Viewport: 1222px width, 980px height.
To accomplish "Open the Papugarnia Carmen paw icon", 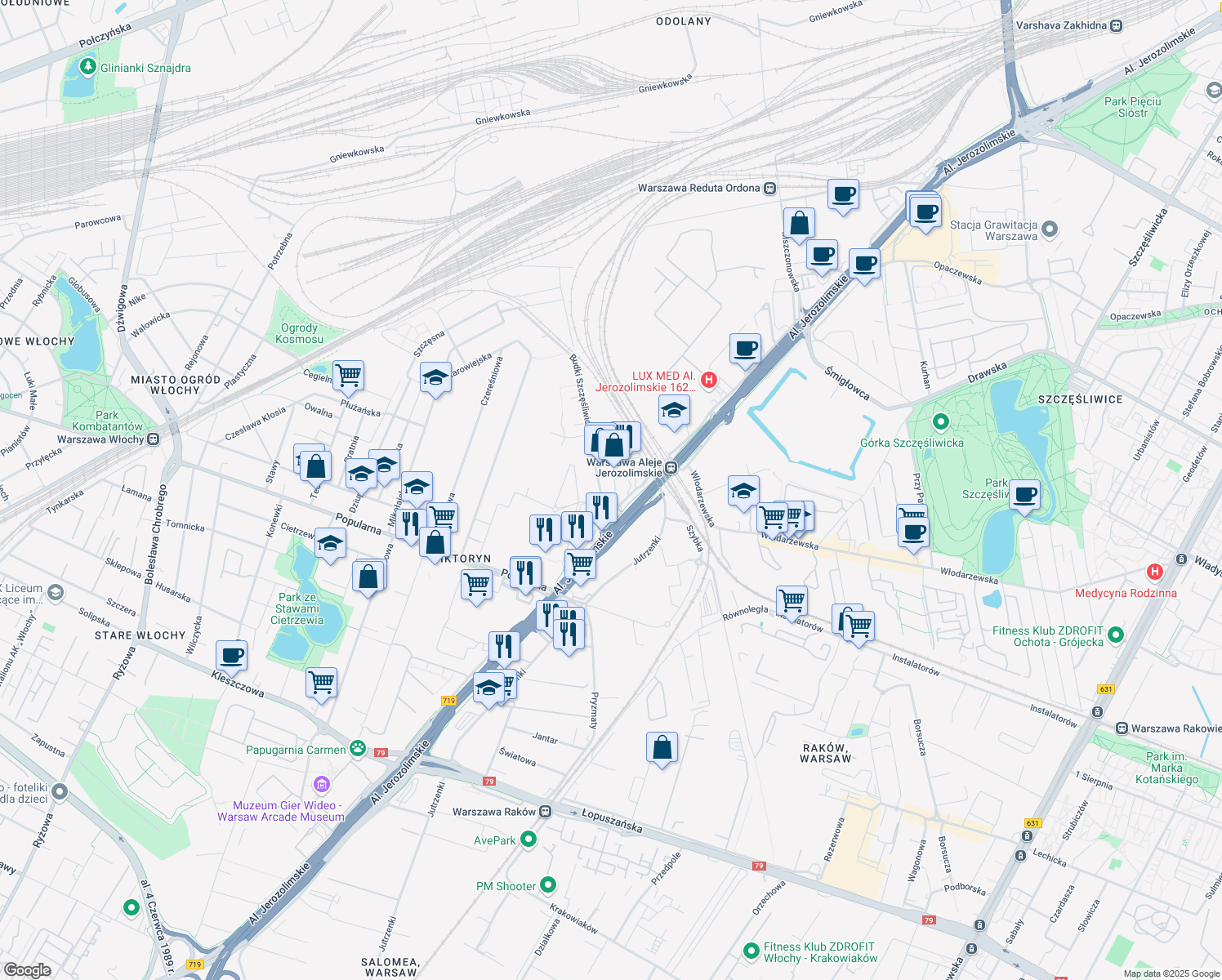I will point(358,747).
